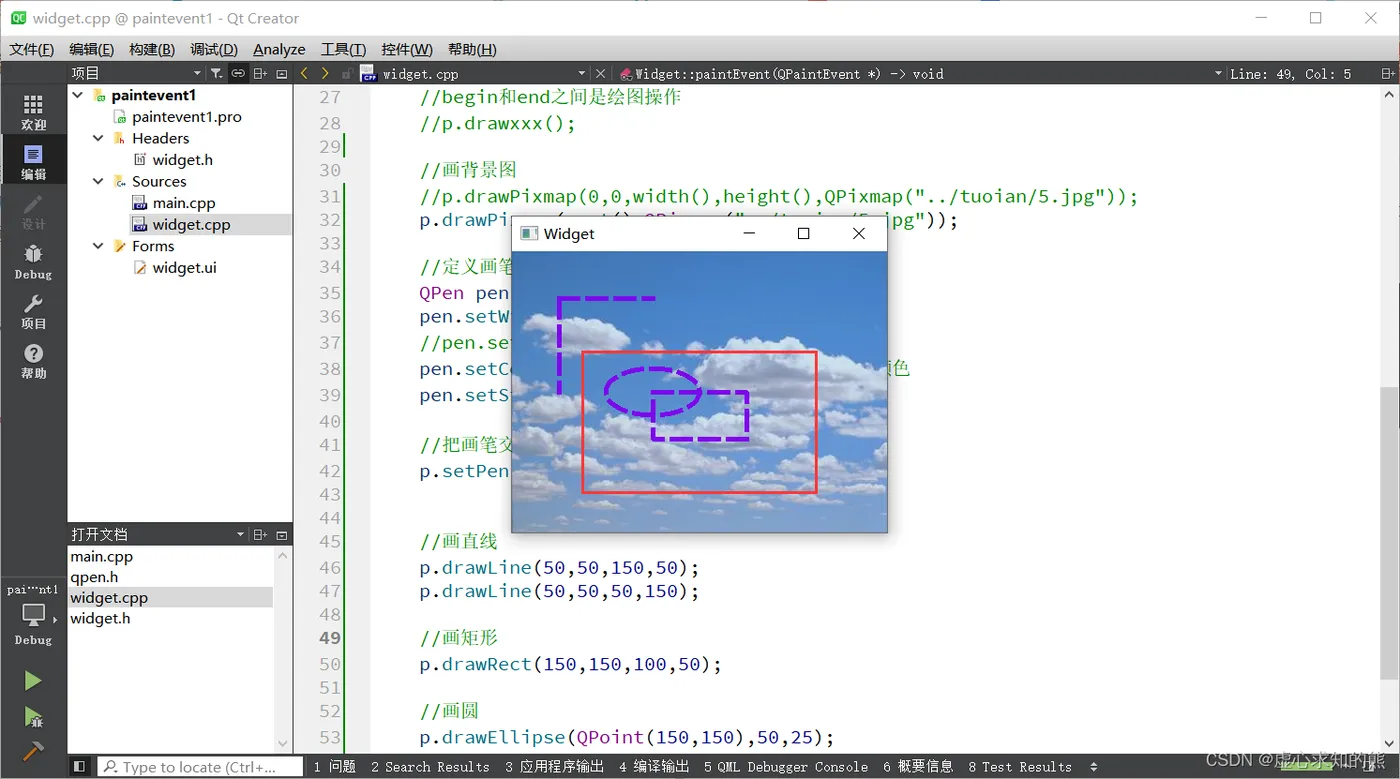
Task: Open the 调试(D) menu
Action: [214, 49]
